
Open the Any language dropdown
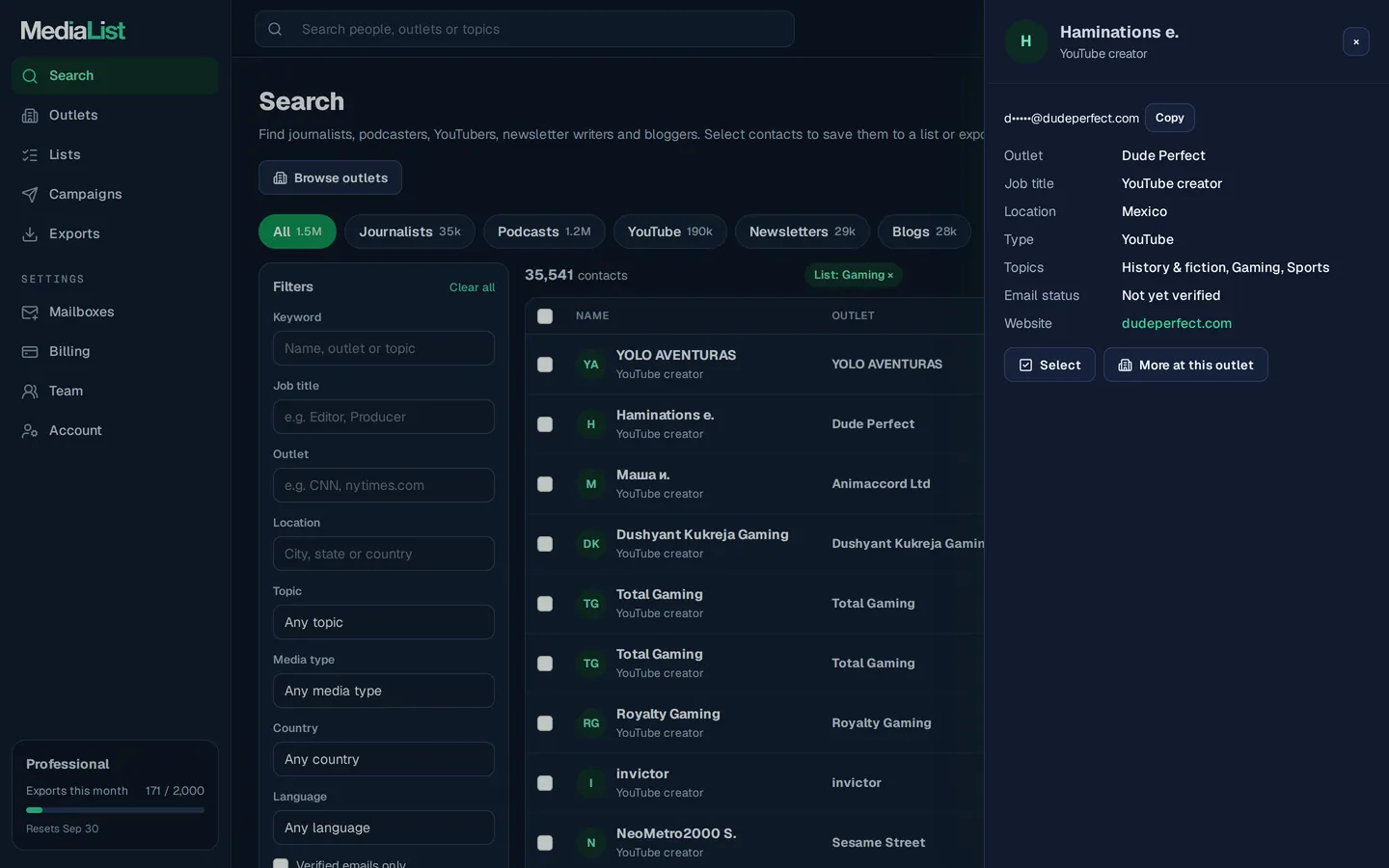coord(384,827)
